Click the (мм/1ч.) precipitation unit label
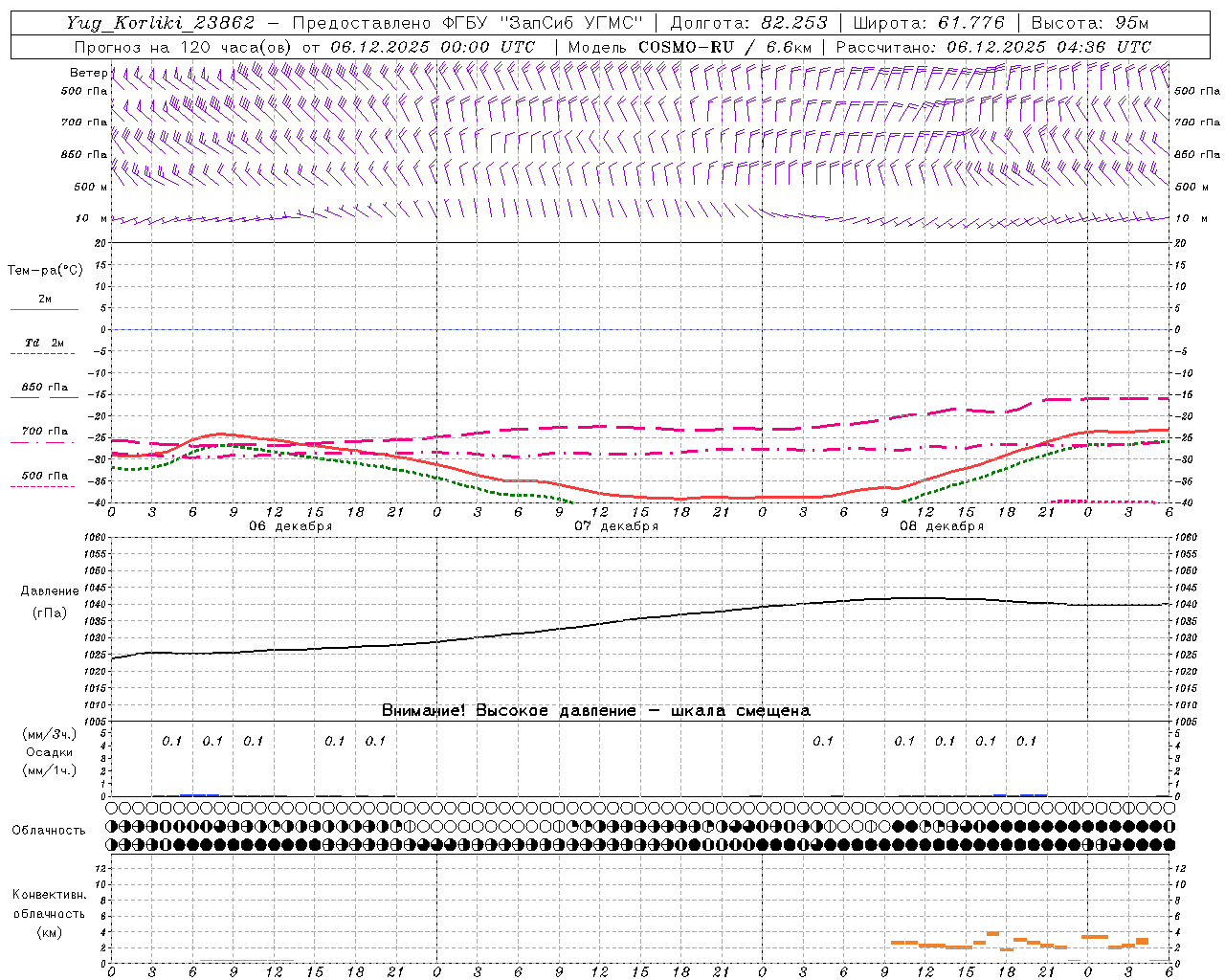The height and width of the screenshot is (980, 1225). [50, 770]
